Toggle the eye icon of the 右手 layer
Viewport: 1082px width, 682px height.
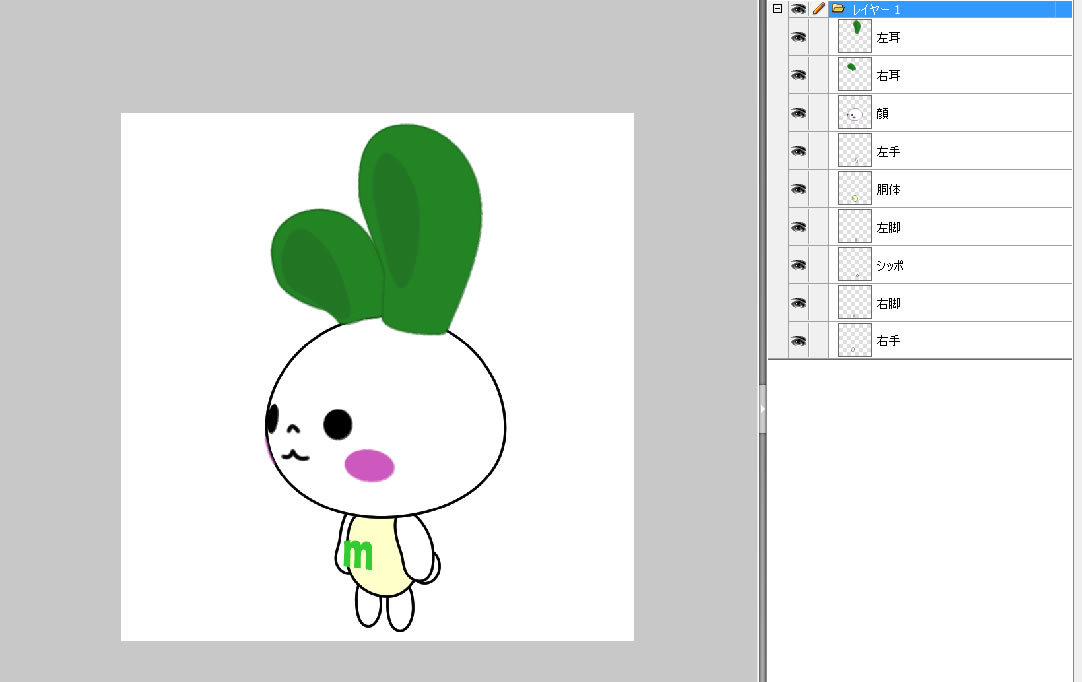point(798,341)
